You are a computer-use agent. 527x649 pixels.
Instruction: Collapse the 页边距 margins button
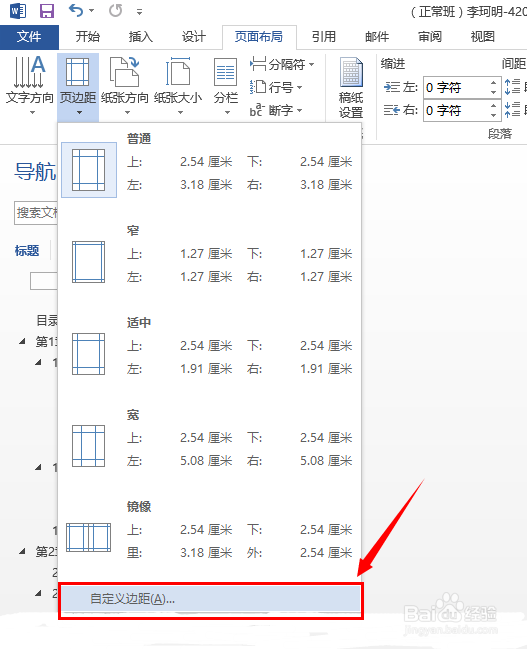click(x=78, y=86)
